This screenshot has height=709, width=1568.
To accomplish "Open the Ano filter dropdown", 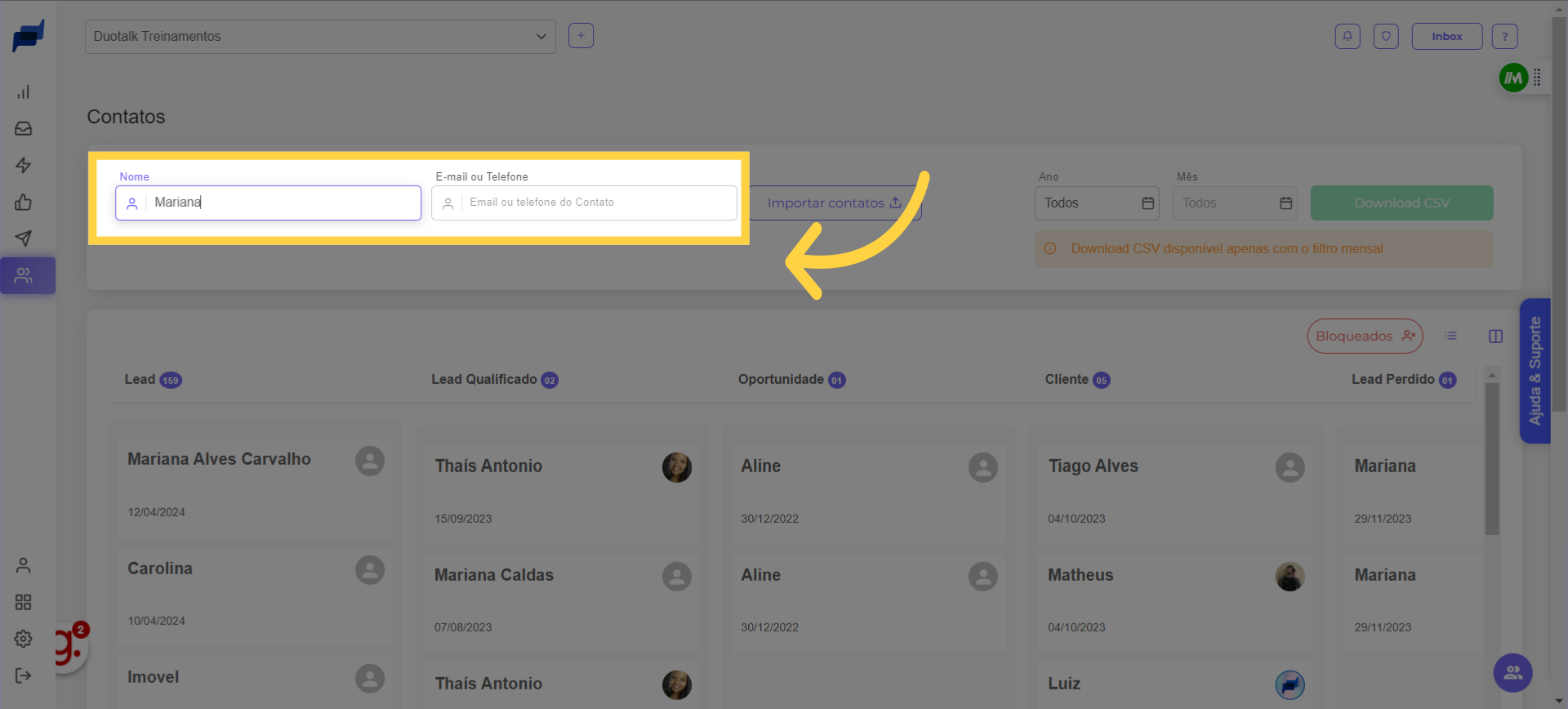I will (1097, 203).
